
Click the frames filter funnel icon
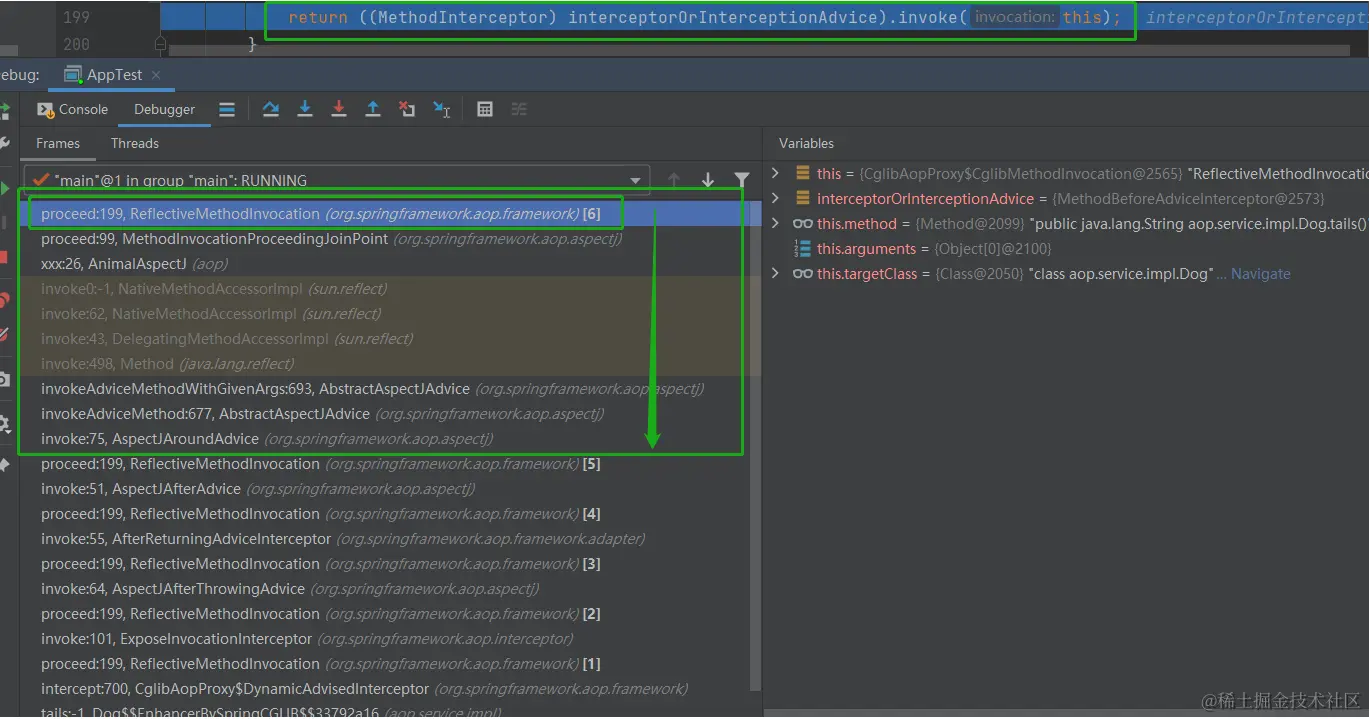[741, 180]
